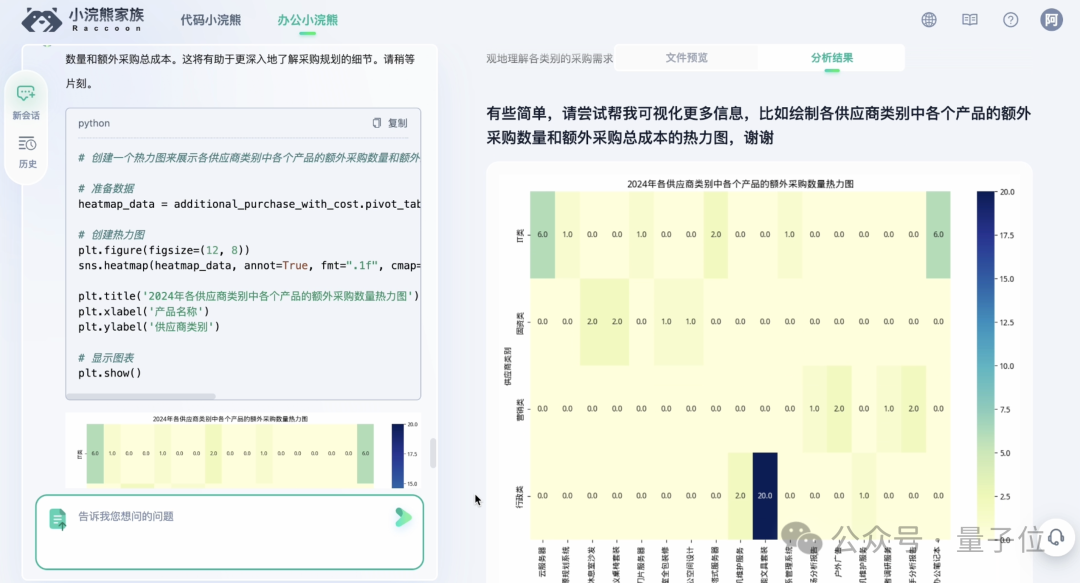1080x583 pixels.
Task: Start a new chat via 新会话 icon
Action: coord(26,100)
